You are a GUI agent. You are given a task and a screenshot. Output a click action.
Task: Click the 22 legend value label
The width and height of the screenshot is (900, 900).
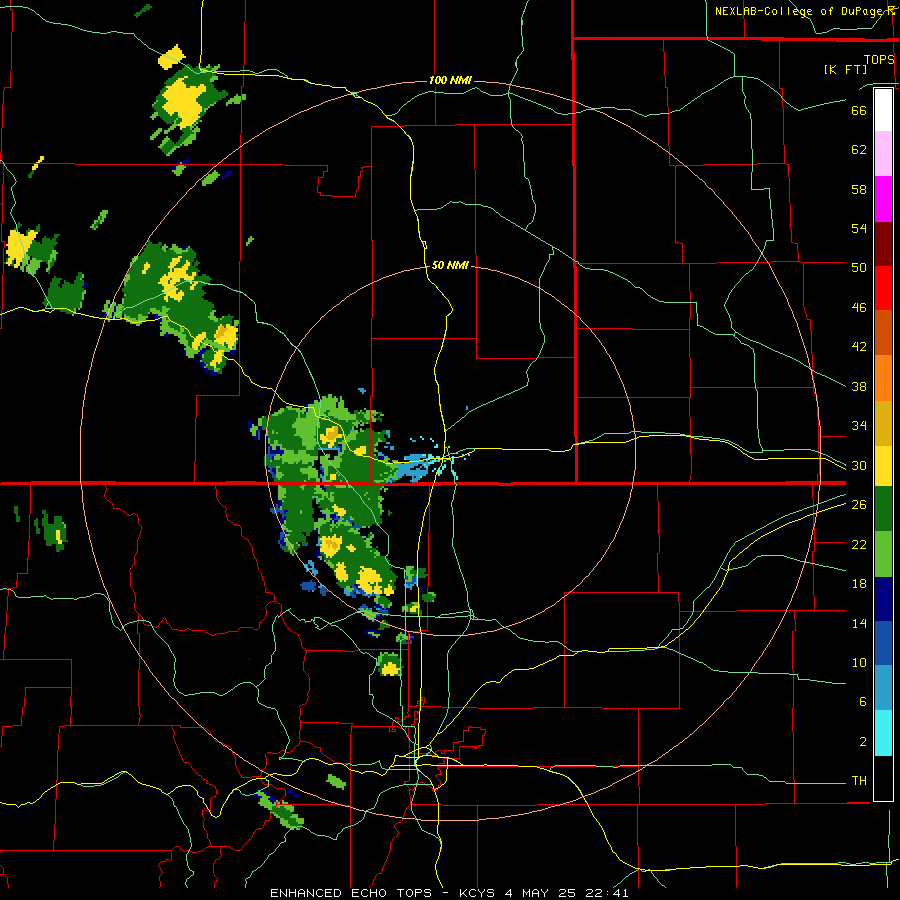click(x=859, y=544)
